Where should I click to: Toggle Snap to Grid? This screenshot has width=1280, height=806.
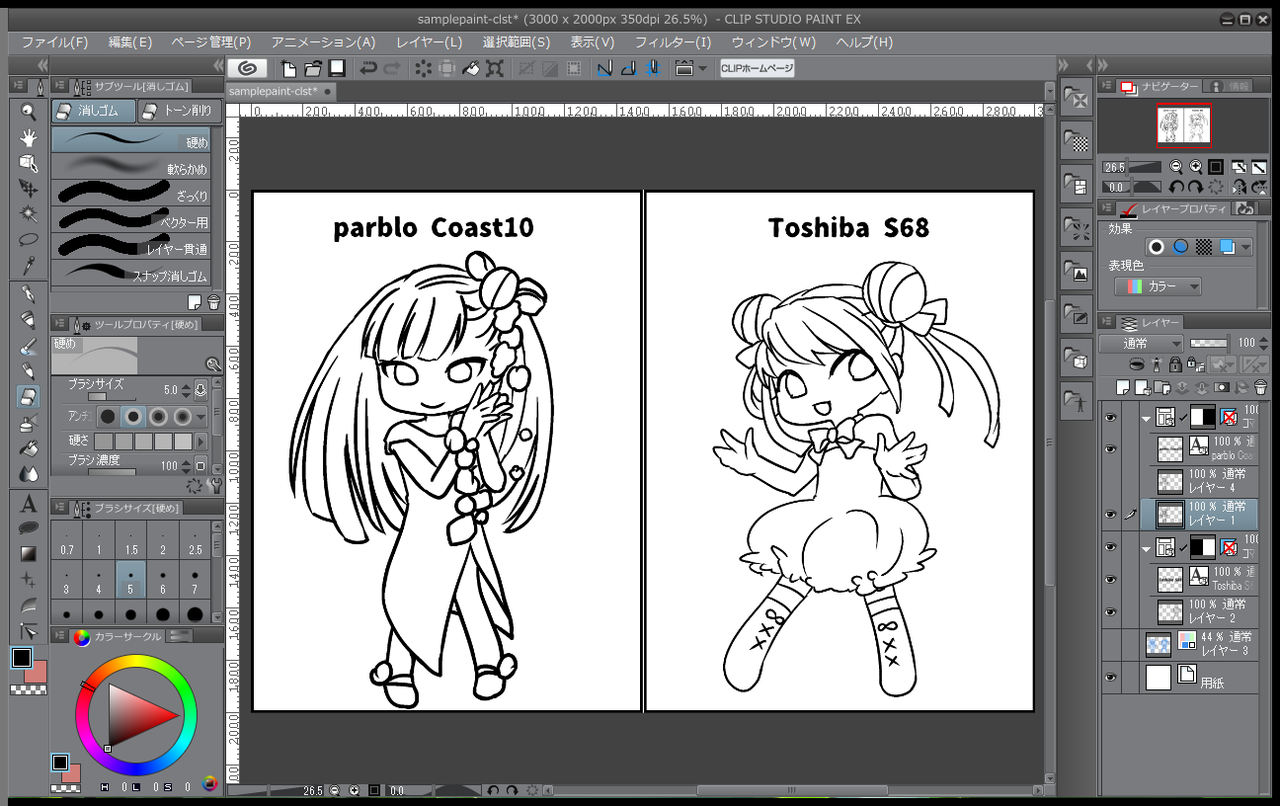(x=653, y=68)
